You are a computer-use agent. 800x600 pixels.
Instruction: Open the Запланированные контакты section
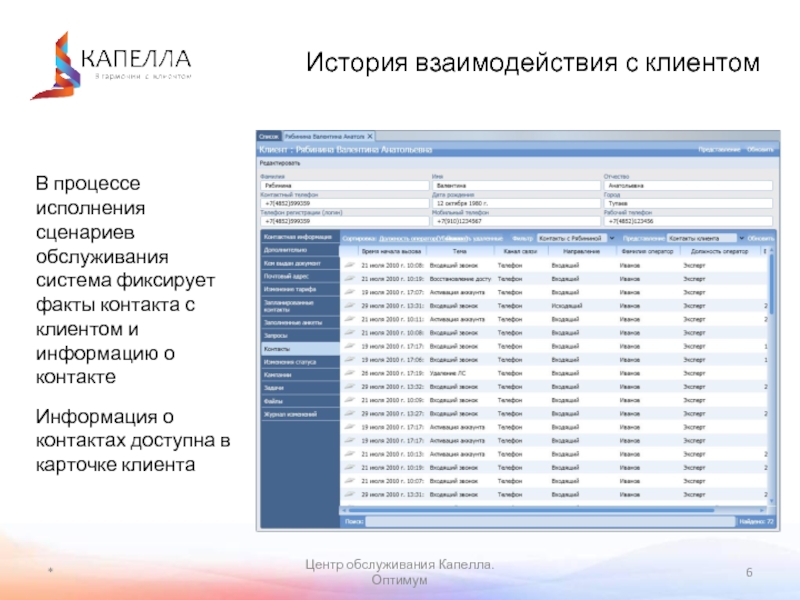coord(300,306)
